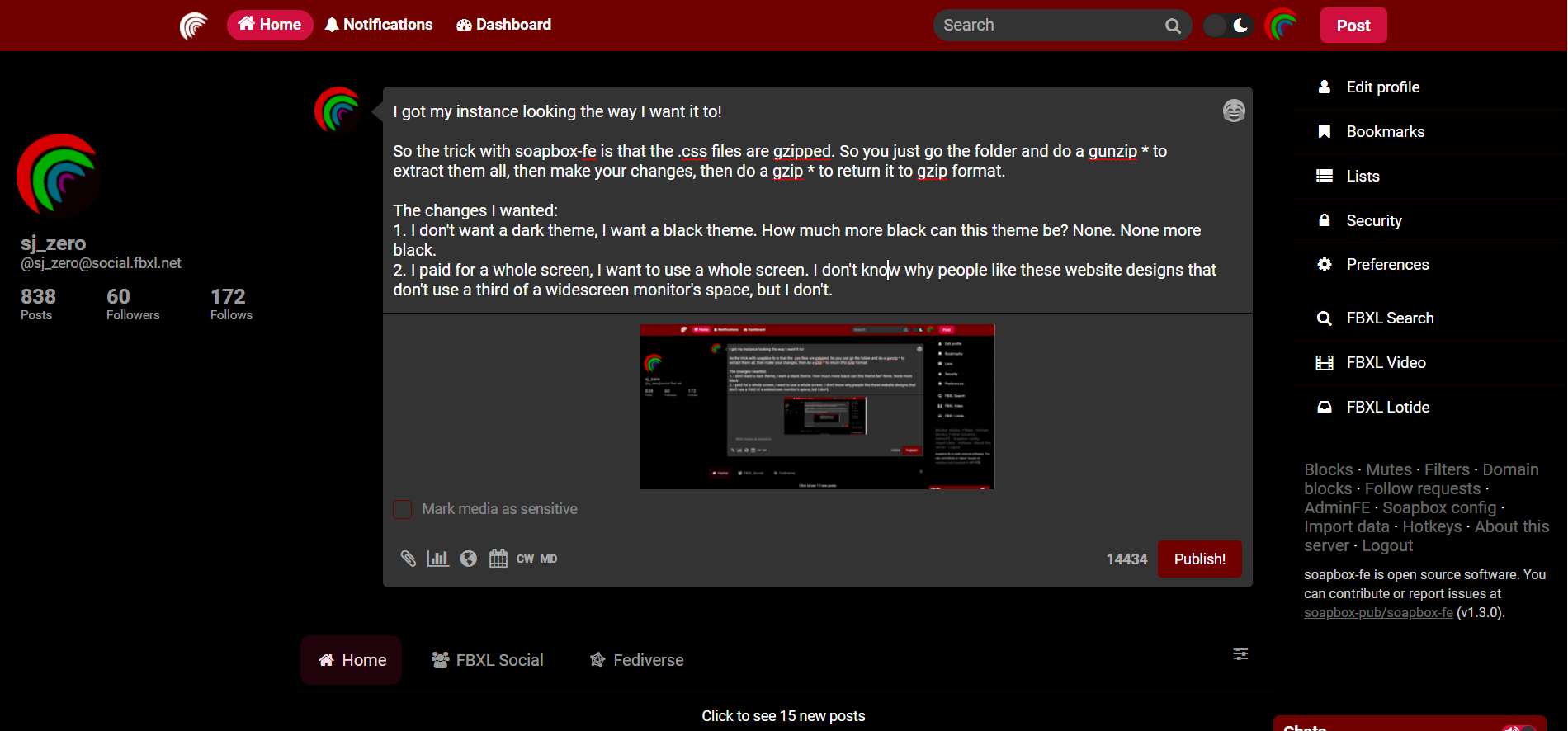Viewport: 1568px width, 731px height.
Task: Open the About this server link
Action: tap(1426, 535)
